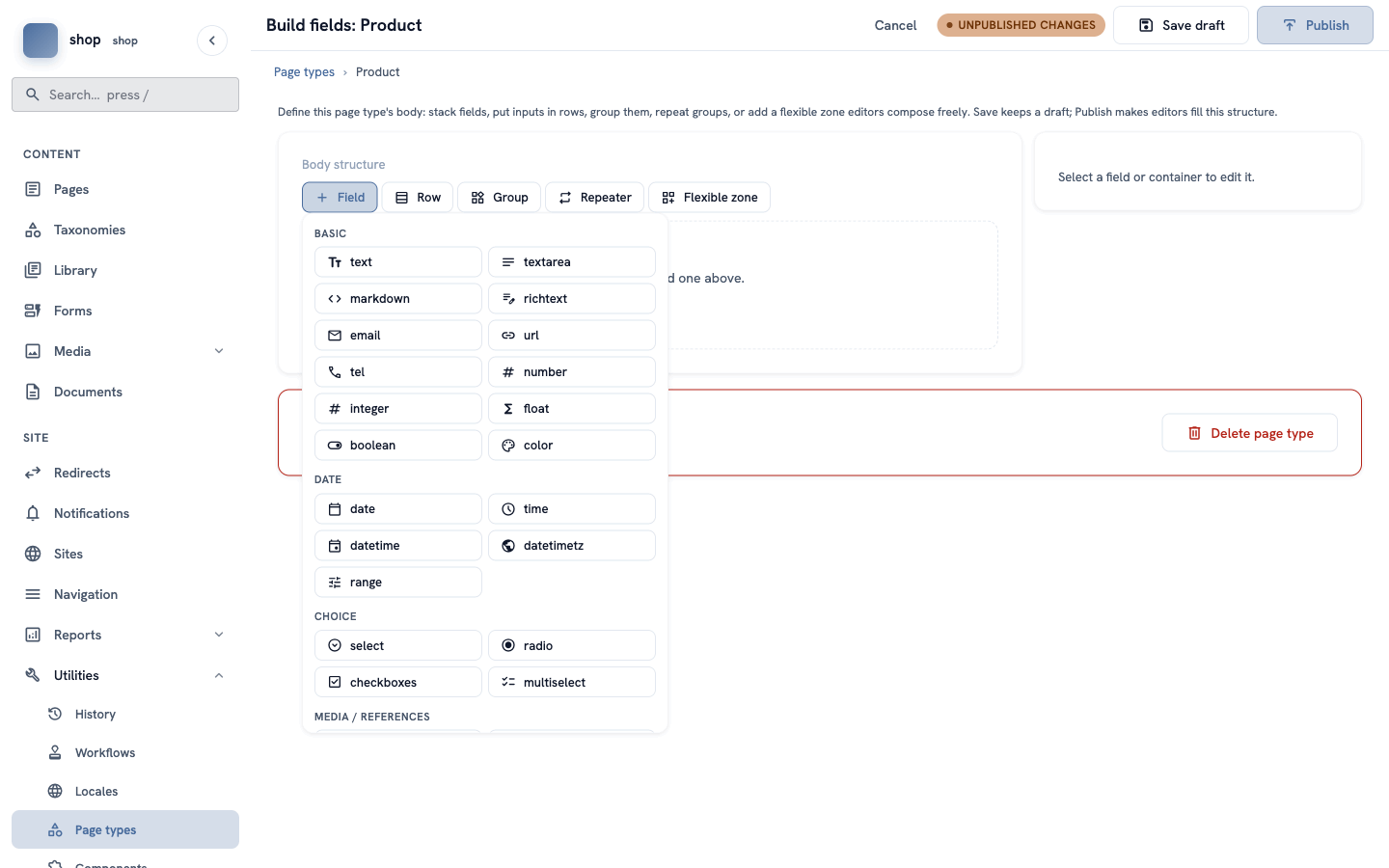
Task: Click the Workflows icon in Utilities
Action: click(55, 752)
